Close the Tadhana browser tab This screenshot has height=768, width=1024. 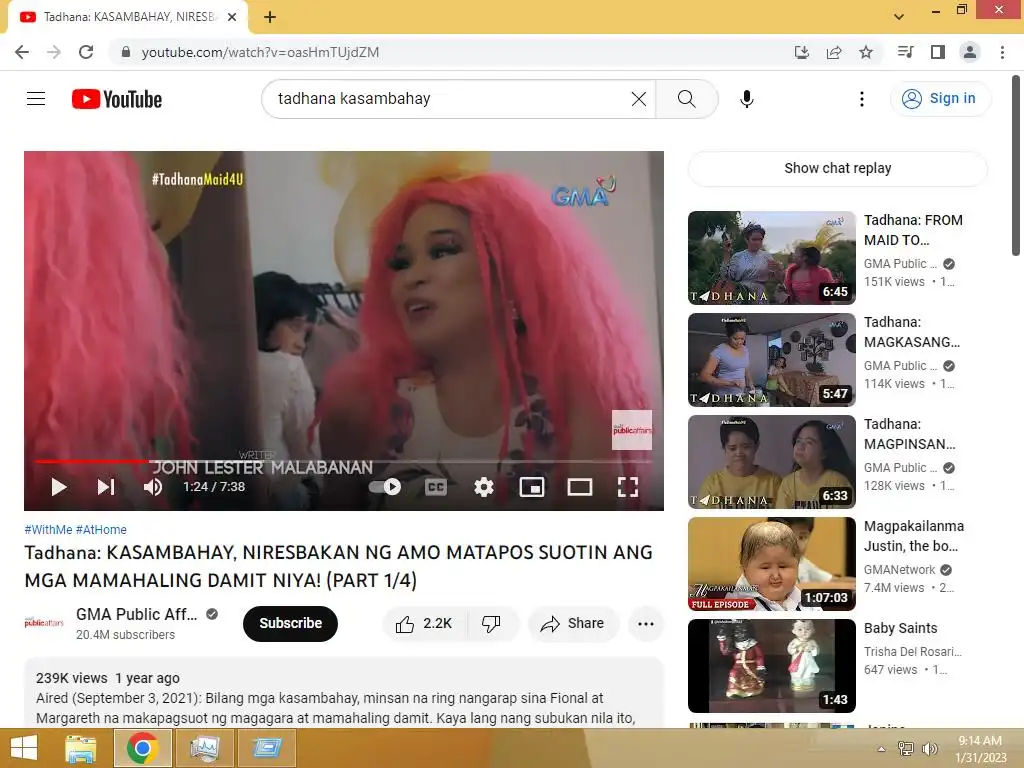point(232,17)
